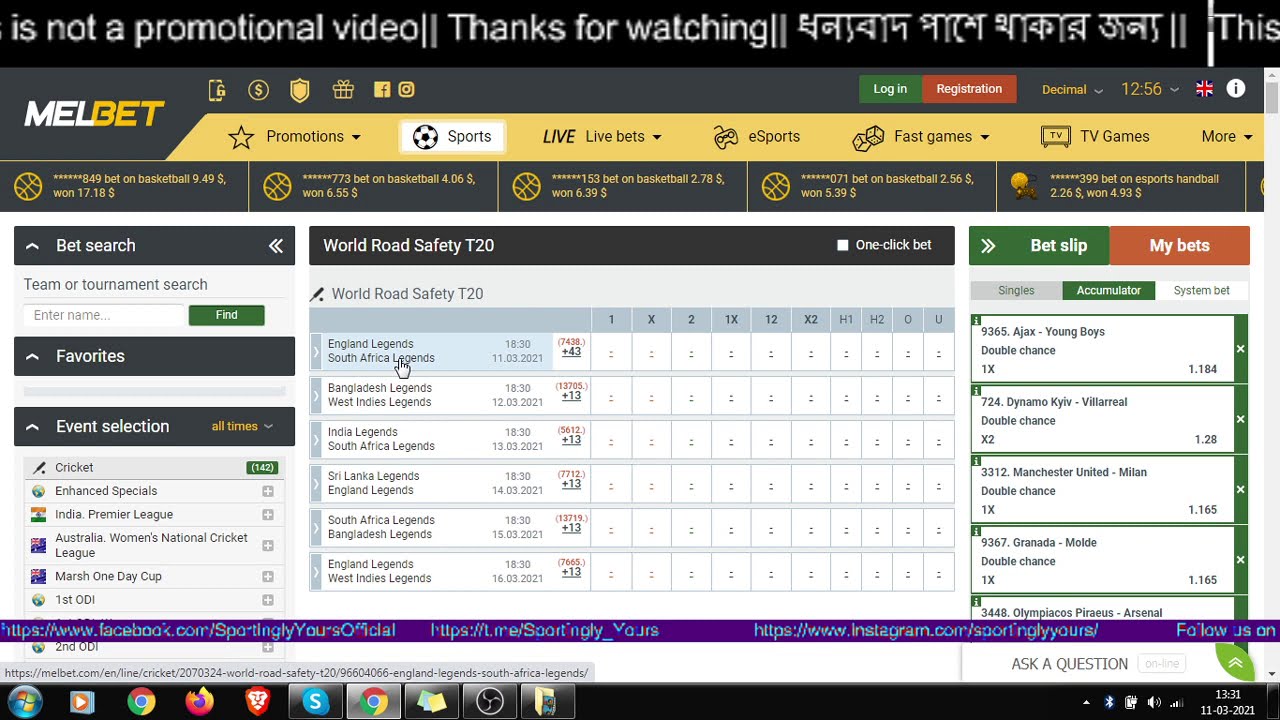Click the cricket icon next to World Road Safety T20
1280x720 pixels.
pos(317,294)
